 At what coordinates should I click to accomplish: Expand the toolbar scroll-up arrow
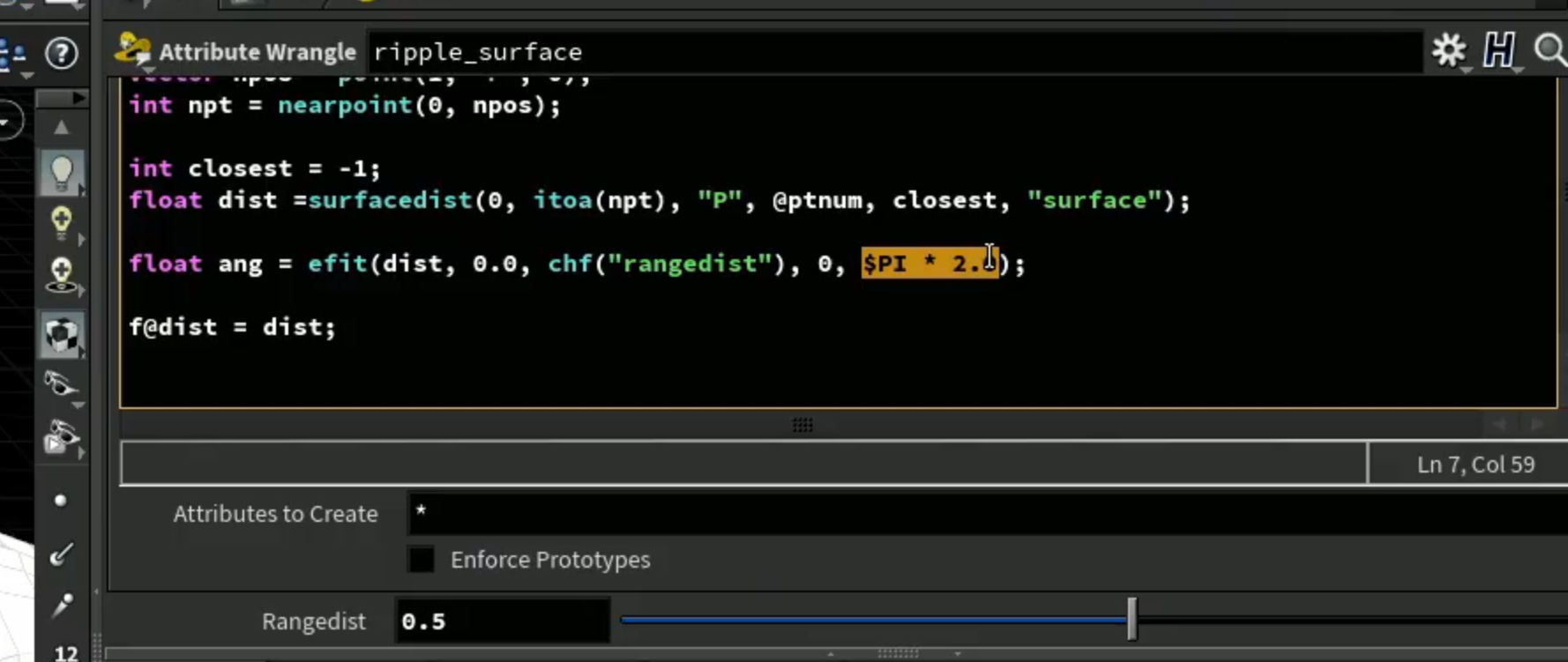point(61,128)
